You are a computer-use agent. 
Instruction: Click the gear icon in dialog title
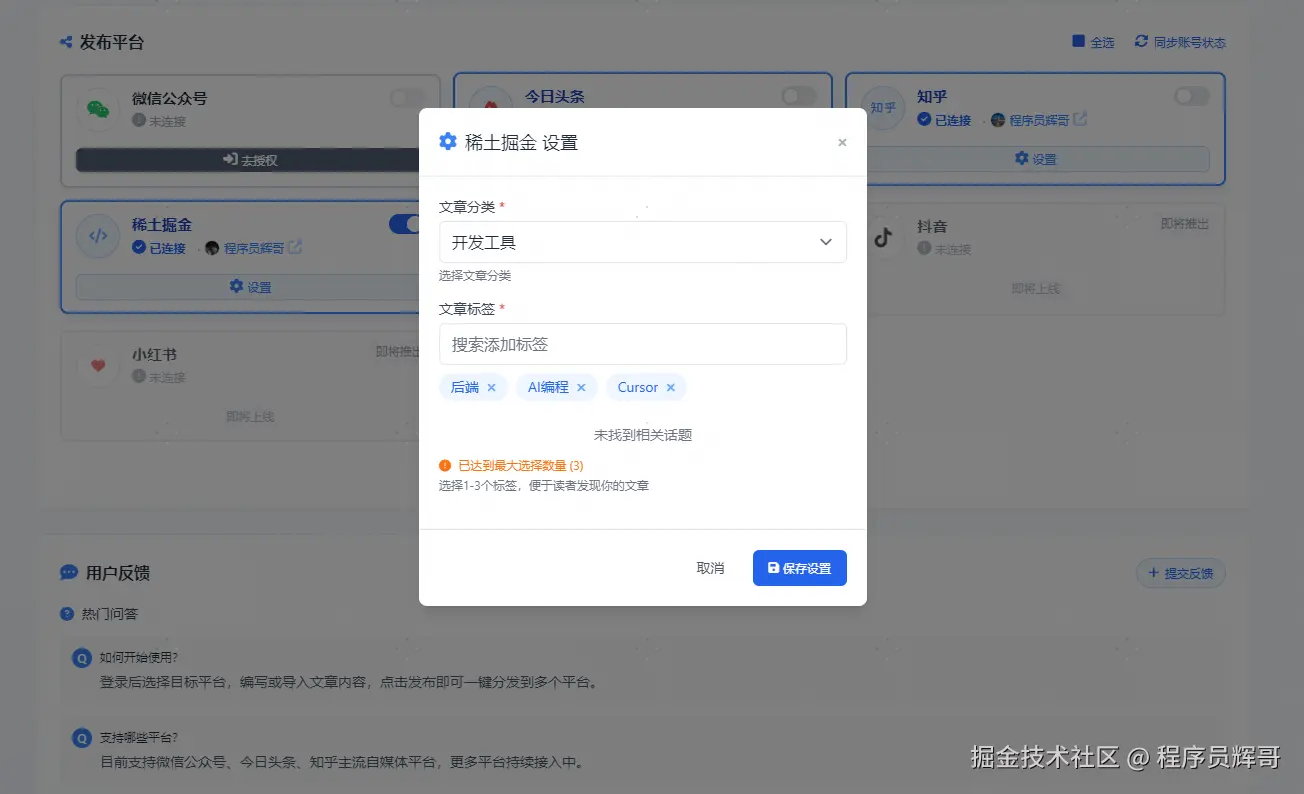point(448,141)
